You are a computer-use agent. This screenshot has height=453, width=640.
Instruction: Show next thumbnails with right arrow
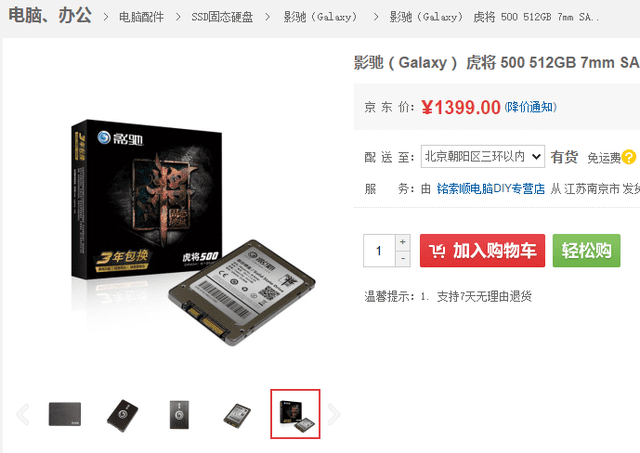pos(334,414)
